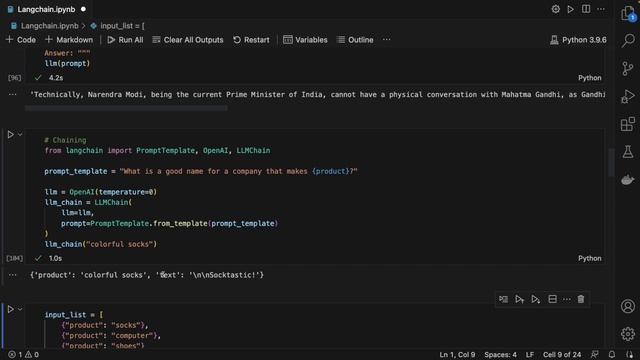Show the notebook Outline
This screenshot has width=640, height=360.
355,40
